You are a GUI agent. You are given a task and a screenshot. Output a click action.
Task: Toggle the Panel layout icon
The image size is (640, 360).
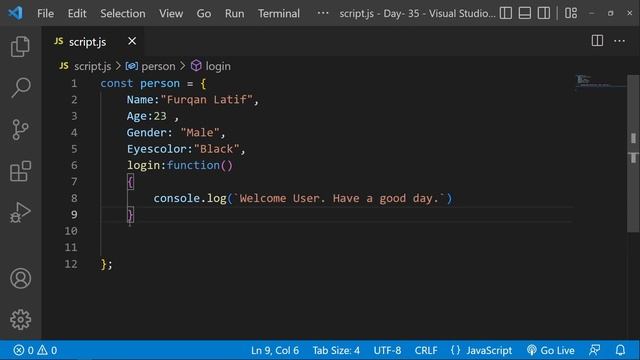524,13
